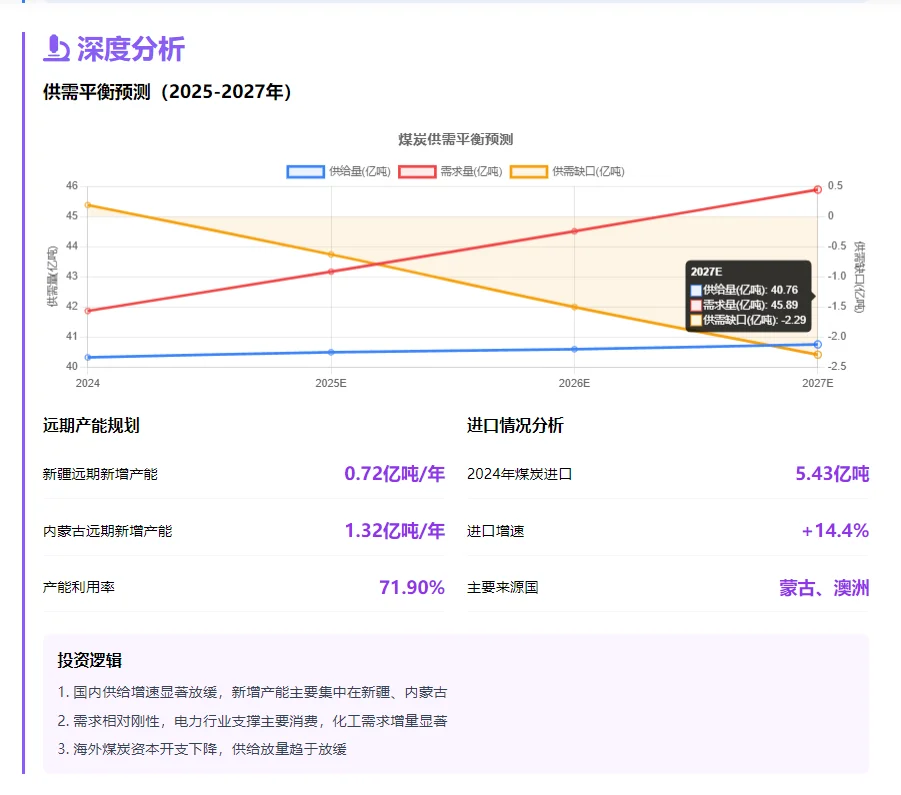The width and height of the screenshot is (901, 795).
Task: Select the orange 供需缺口 endpoint marker at 2027E
Action: [818, 357]
